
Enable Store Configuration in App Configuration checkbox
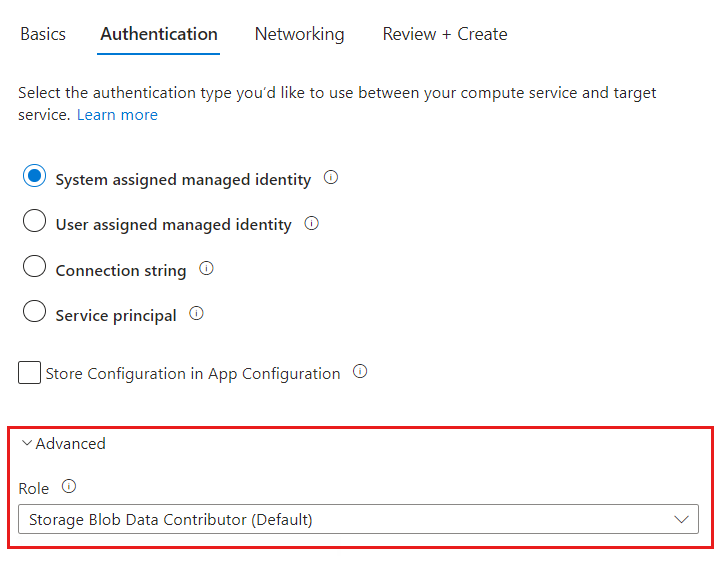29,373
